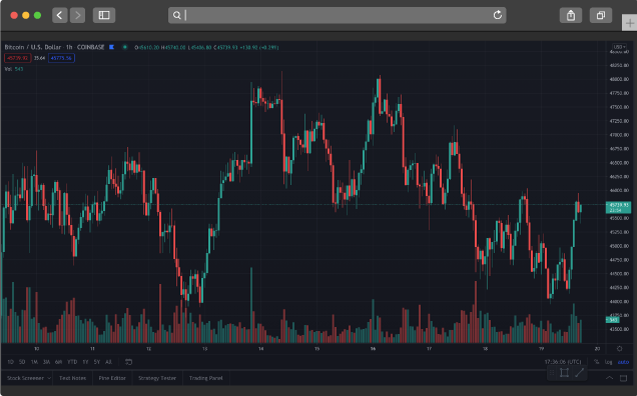The width and height of the screenshot is (637, 396).
Task: Select the 5Y time range
Action: [x=97, y=362]
